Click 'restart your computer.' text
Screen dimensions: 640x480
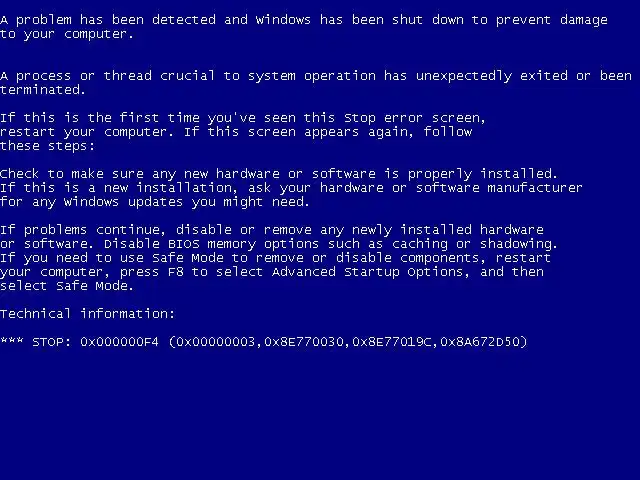(87, 132)
